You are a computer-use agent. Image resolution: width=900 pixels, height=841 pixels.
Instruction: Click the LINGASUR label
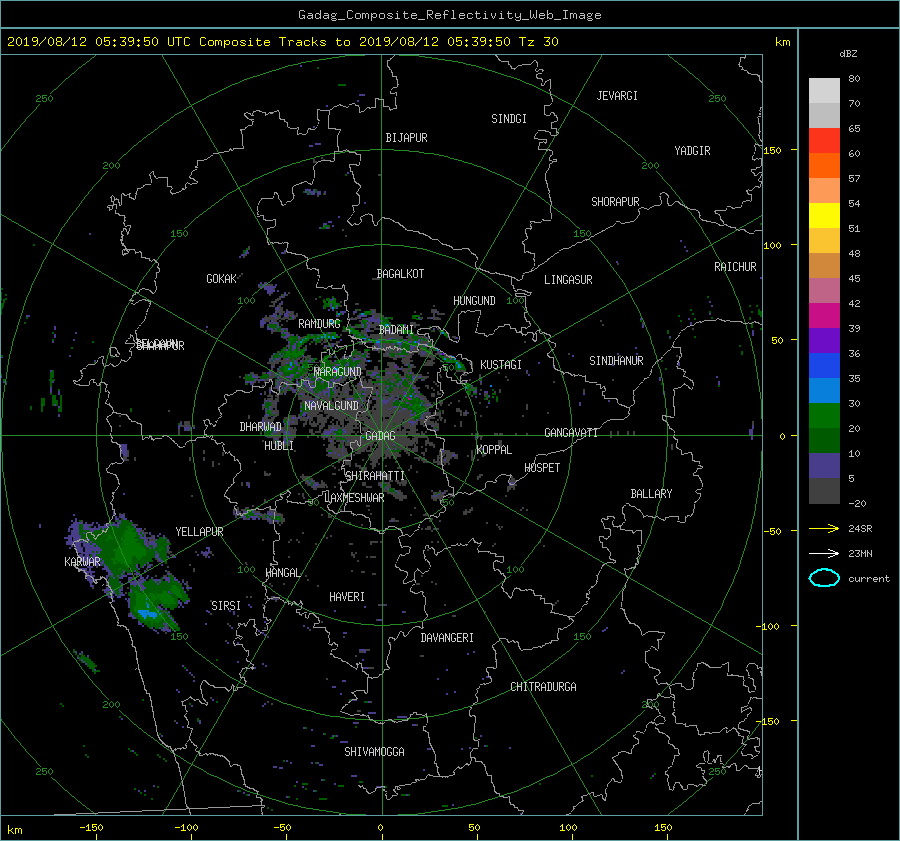tap(568, 280)
